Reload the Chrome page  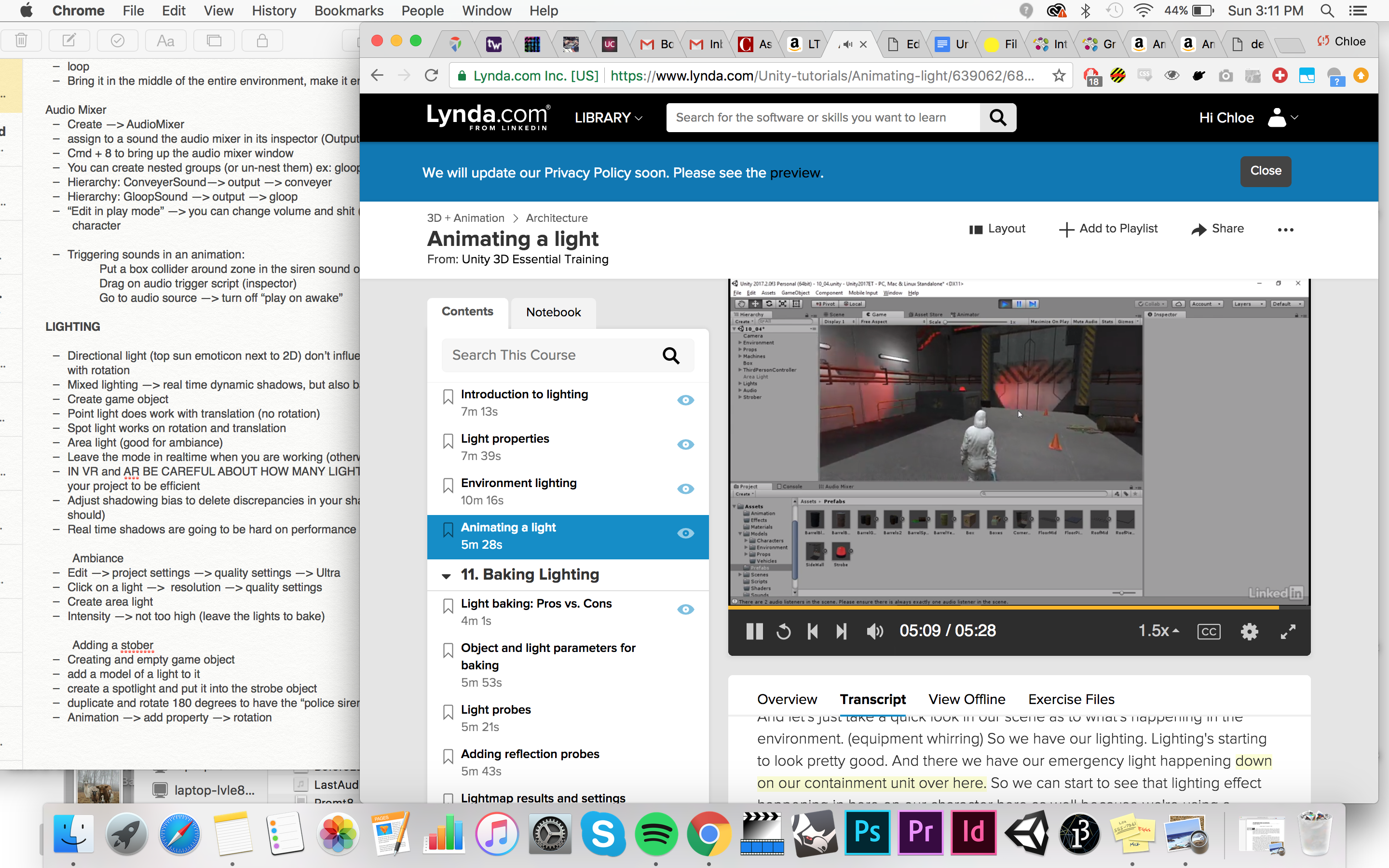coord(431,76)
